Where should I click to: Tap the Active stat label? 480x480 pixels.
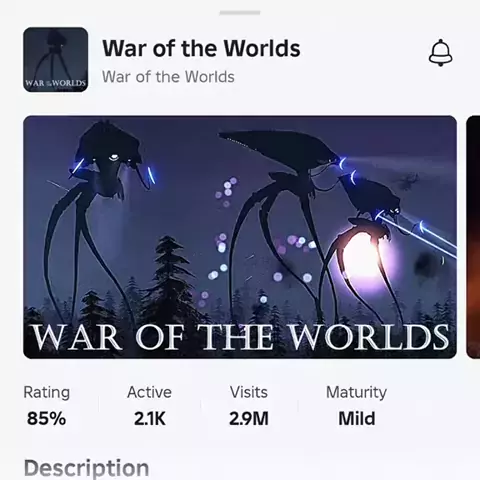coord(149,392)
